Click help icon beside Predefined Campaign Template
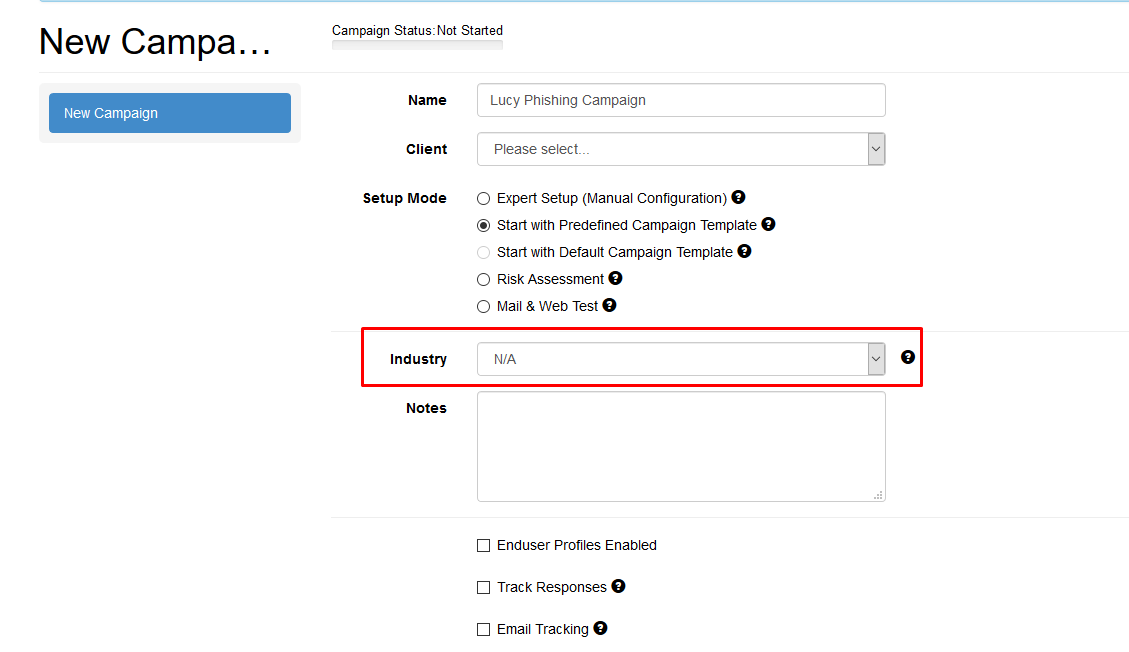 pyautogui.click(x=768, y=225)
